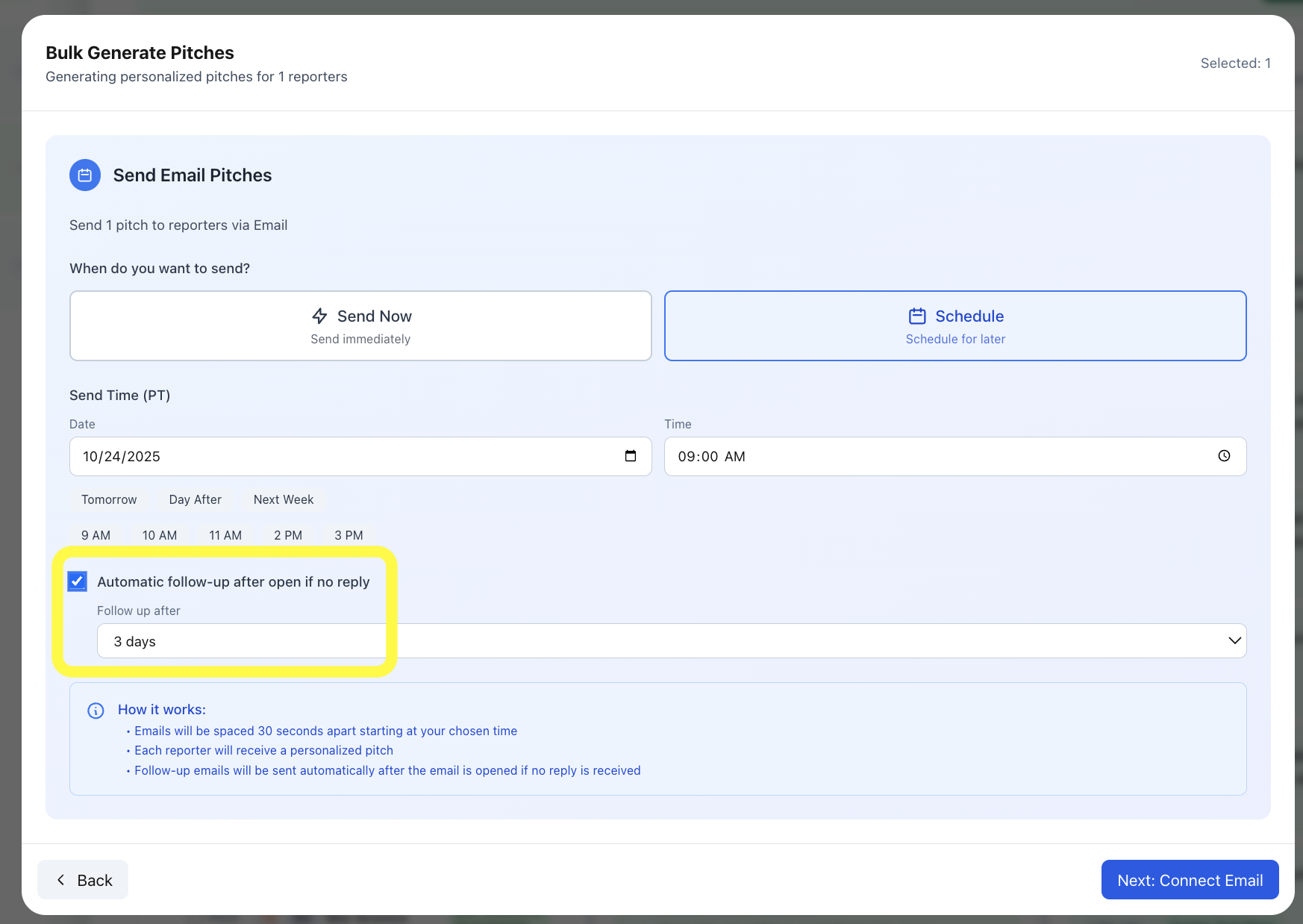1303x924 pixels.
Task: Click Next: Connect Email
Action: point(1190,879)
